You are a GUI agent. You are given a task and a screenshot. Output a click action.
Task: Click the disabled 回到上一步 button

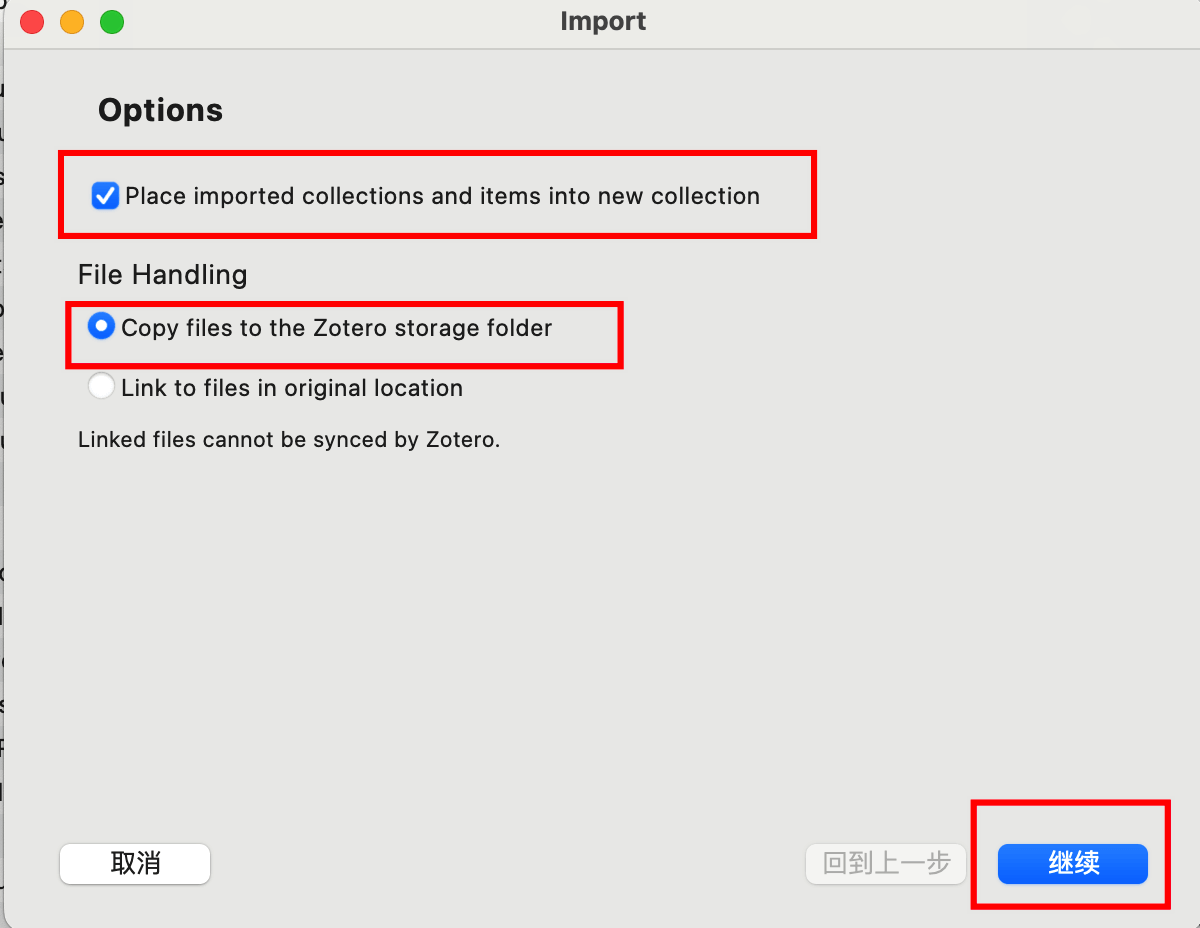(886, 864)
